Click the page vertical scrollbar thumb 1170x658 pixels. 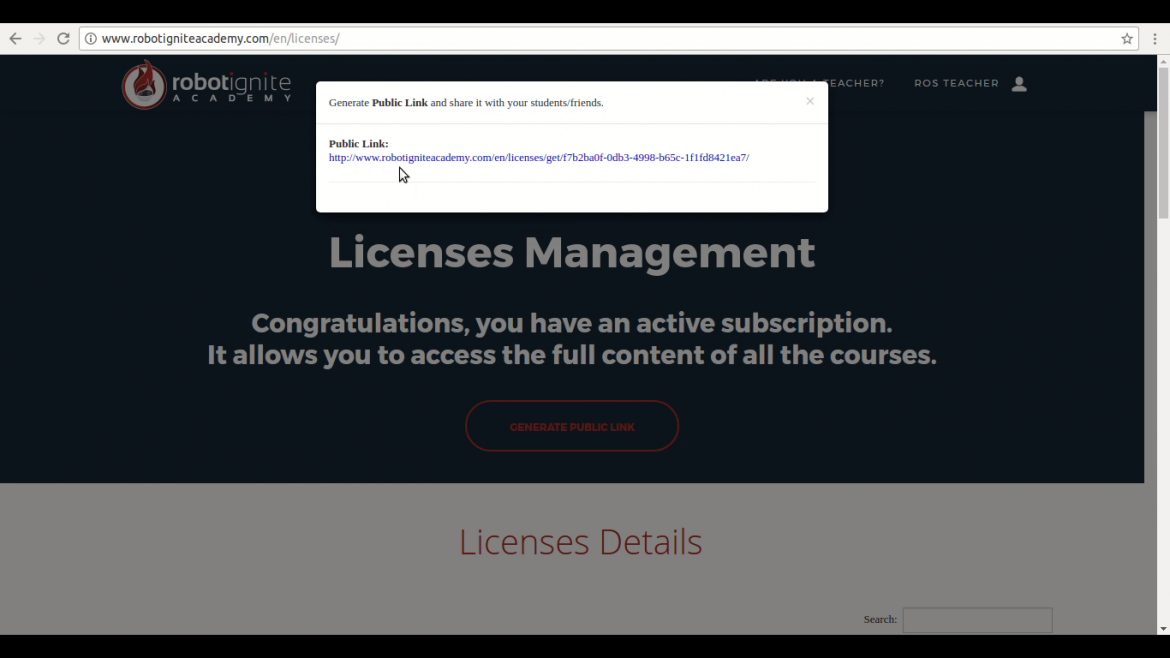pyautogui.click(x=1163, y=144)
